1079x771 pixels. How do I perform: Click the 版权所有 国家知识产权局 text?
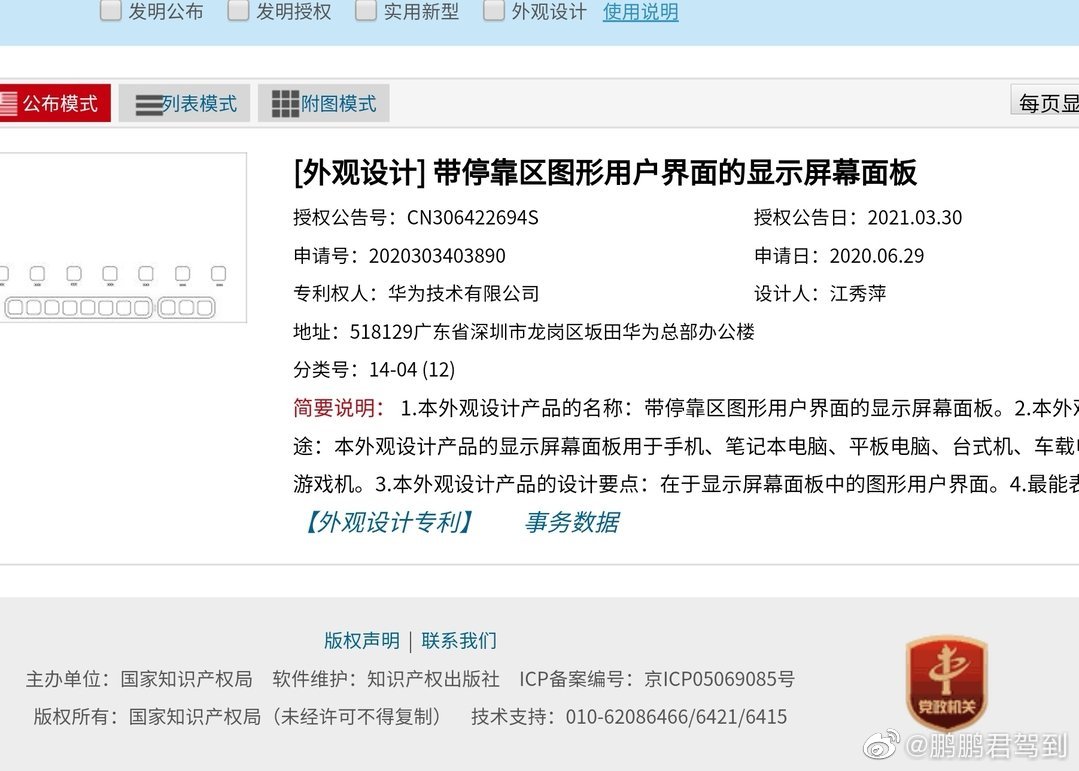(x=147, y=717)
